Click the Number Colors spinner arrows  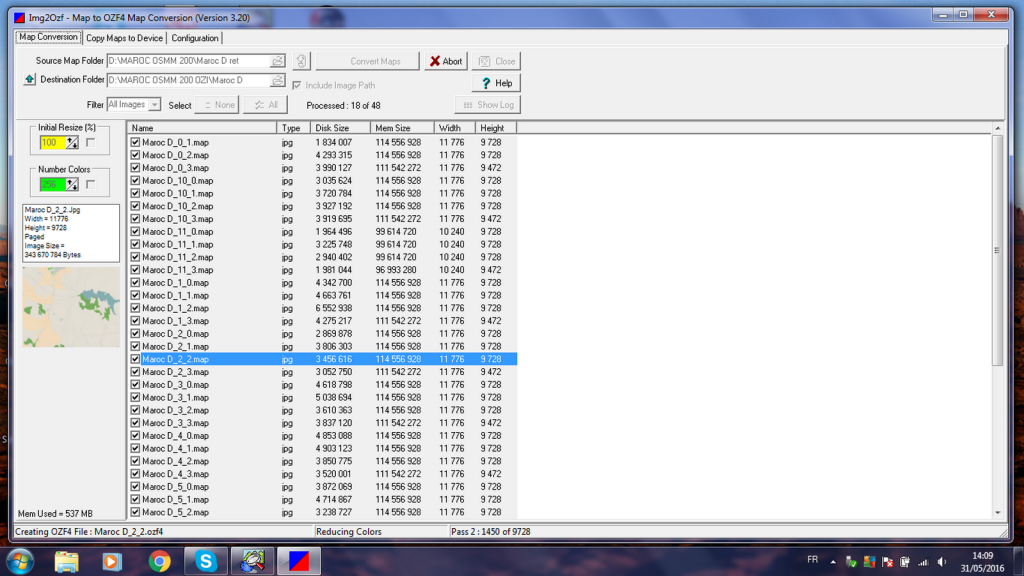(72, 185)
